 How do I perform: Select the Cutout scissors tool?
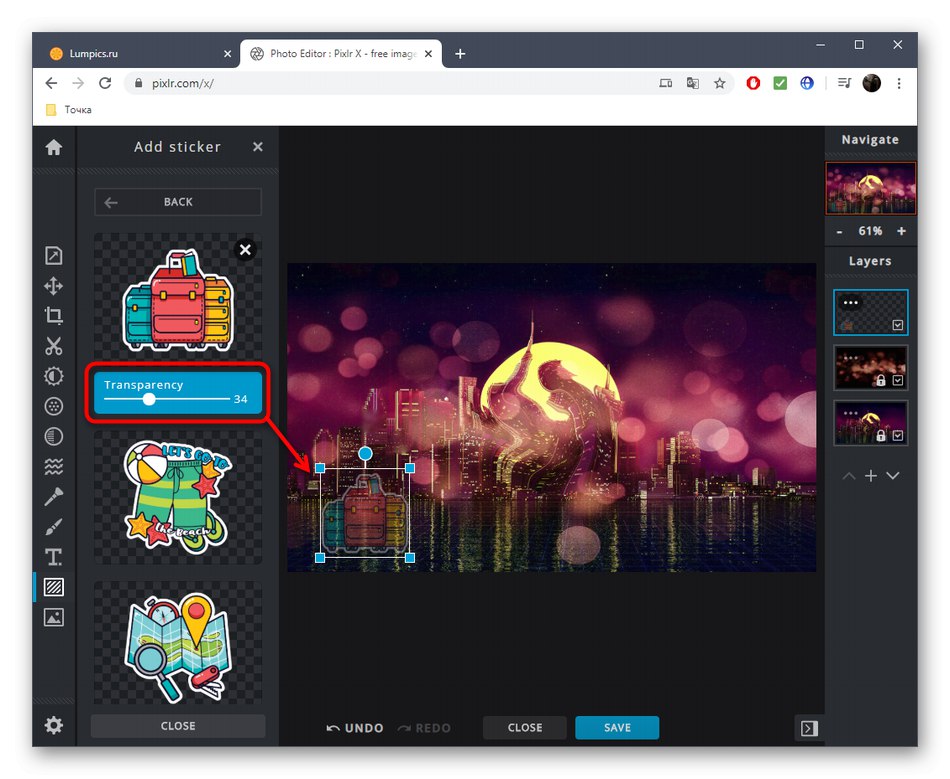[53, 346]
